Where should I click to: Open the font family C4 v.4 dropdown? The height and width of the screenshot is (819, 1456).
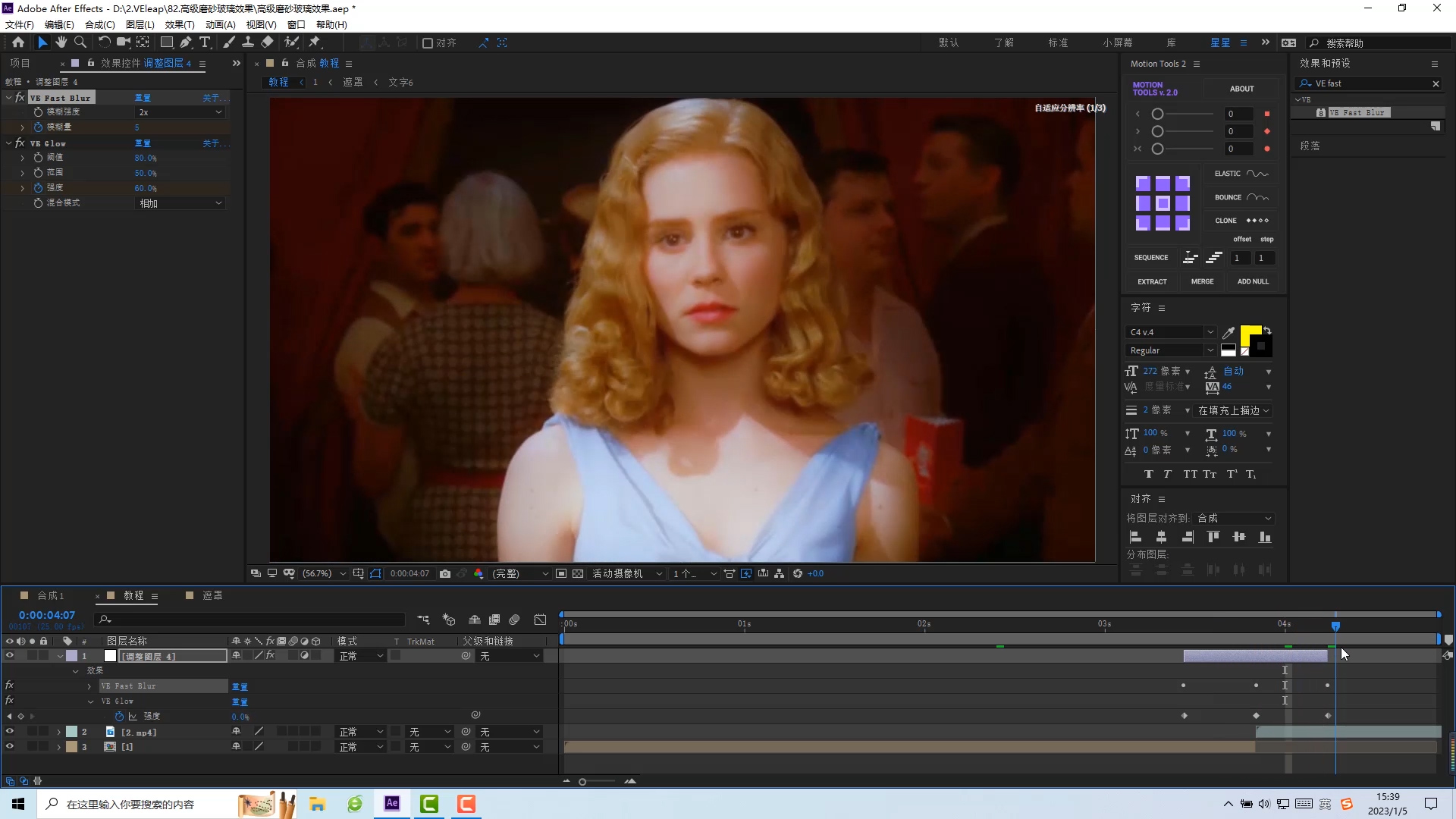pos(1171,332)
